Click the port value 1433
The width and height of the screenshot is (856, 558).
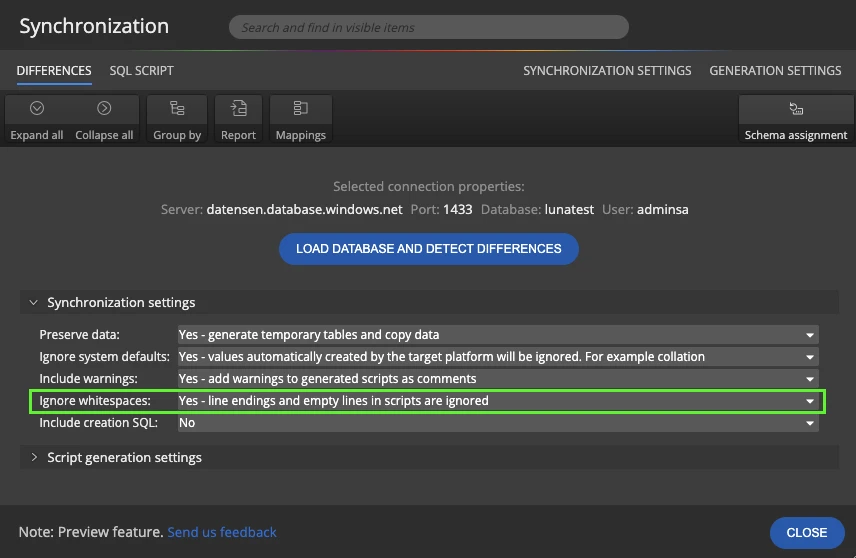[x=457, y=210]
